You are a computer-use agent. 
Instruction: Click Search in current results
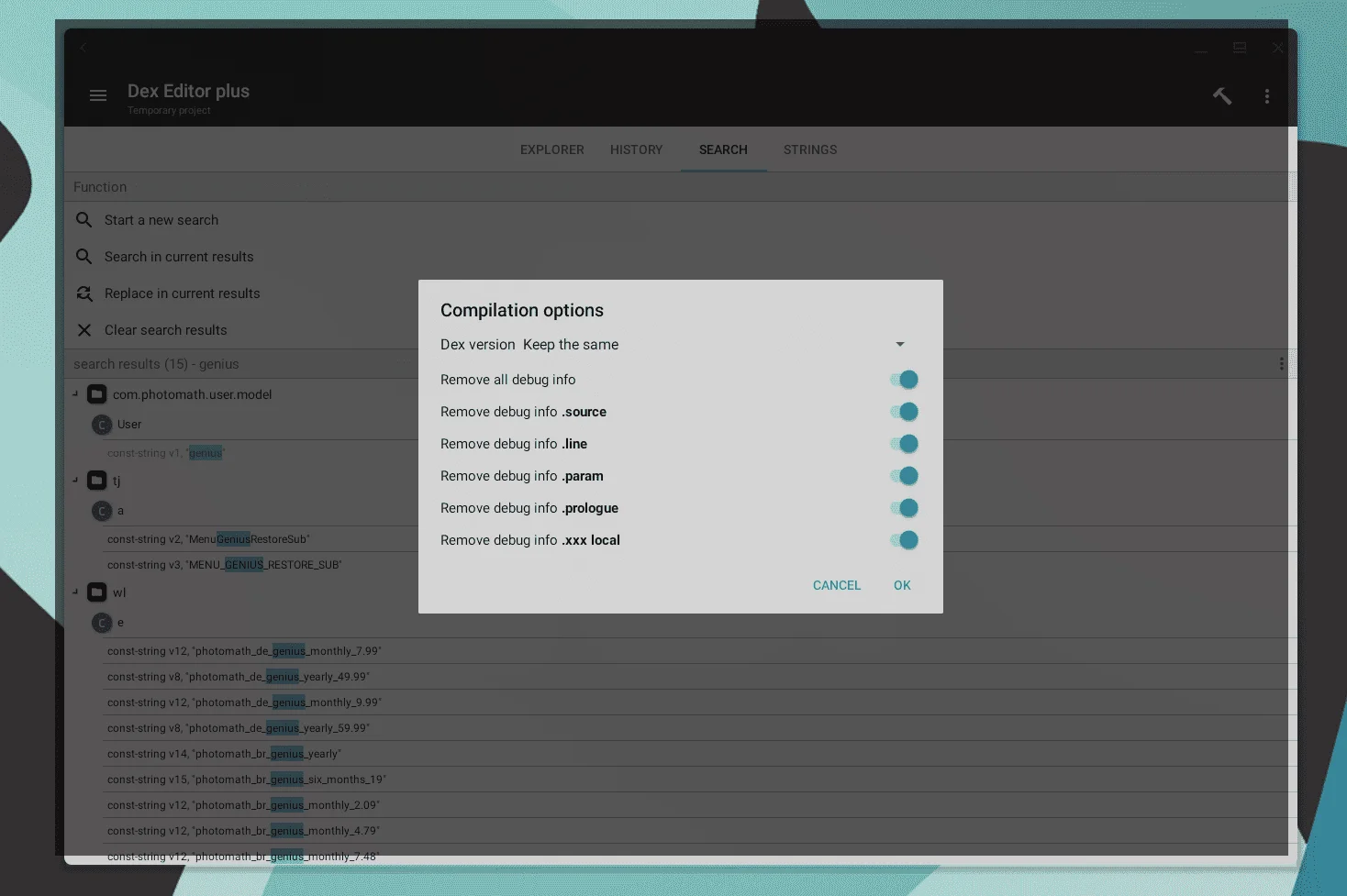[179, 257]
